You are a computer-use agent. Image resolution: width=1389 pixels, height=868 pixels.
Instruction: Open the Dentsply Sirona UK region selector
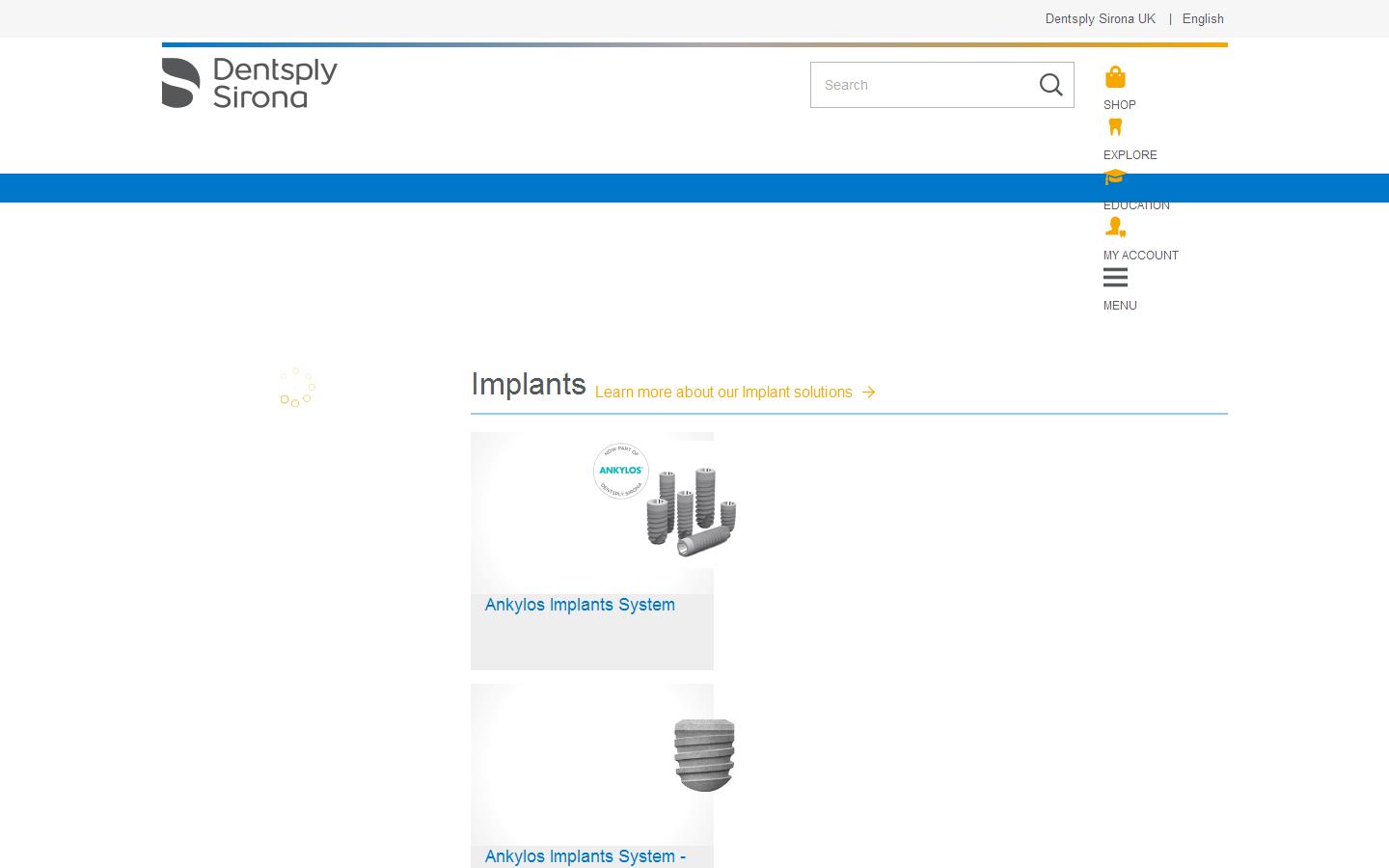pos(1100,18)
